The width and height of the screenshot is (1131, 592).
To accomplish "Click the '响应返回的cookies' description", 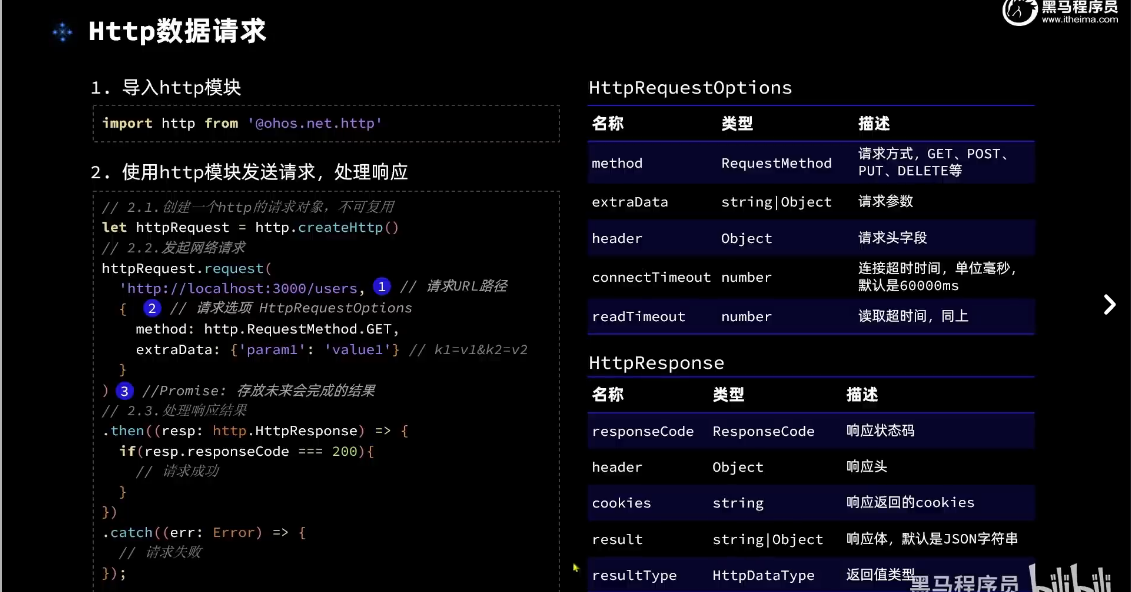I will click(x=910, y=503).
